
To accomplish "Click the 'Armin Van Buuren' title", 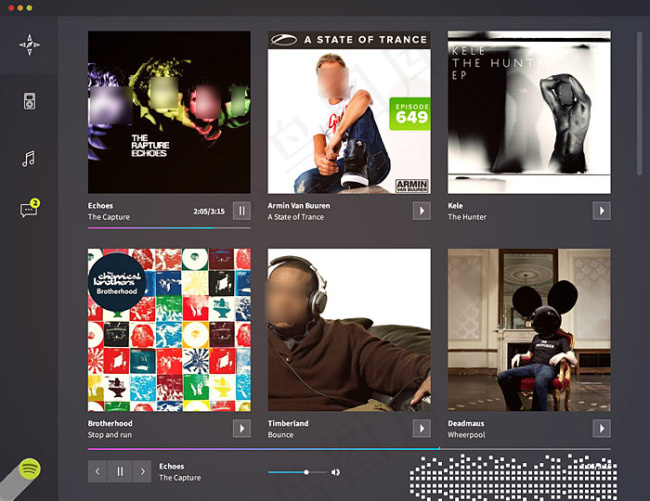I will pyautogui.click(x=299, y=206).
